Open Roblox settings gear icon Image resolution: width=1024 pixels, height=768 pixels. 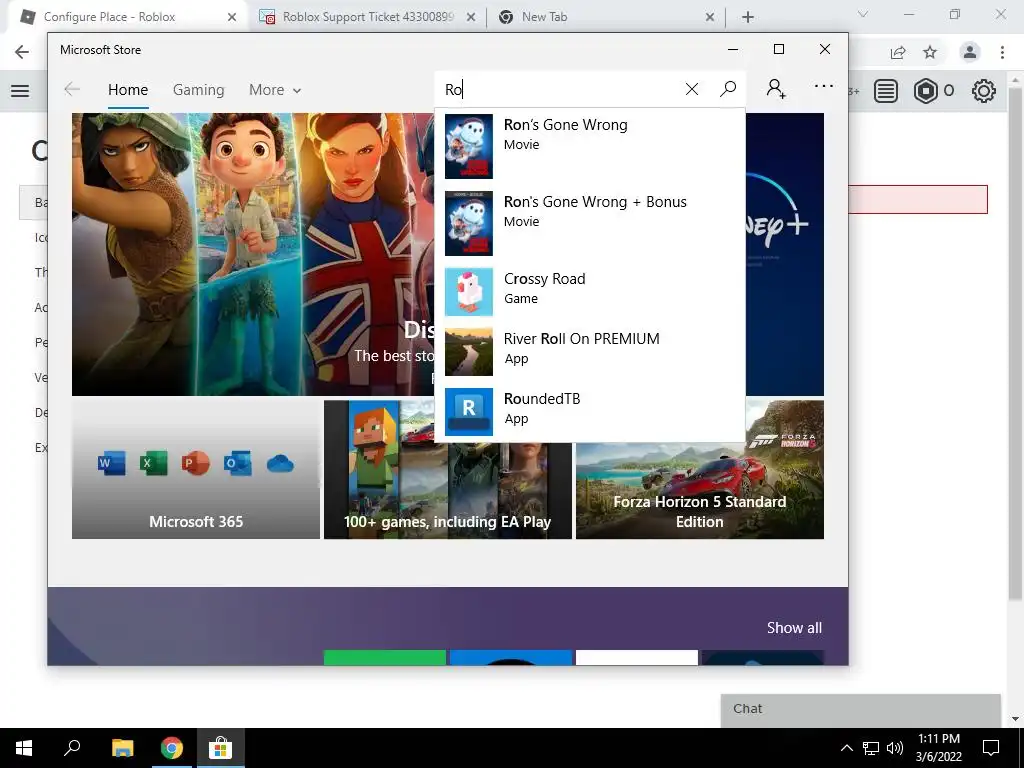pos(984,91)
